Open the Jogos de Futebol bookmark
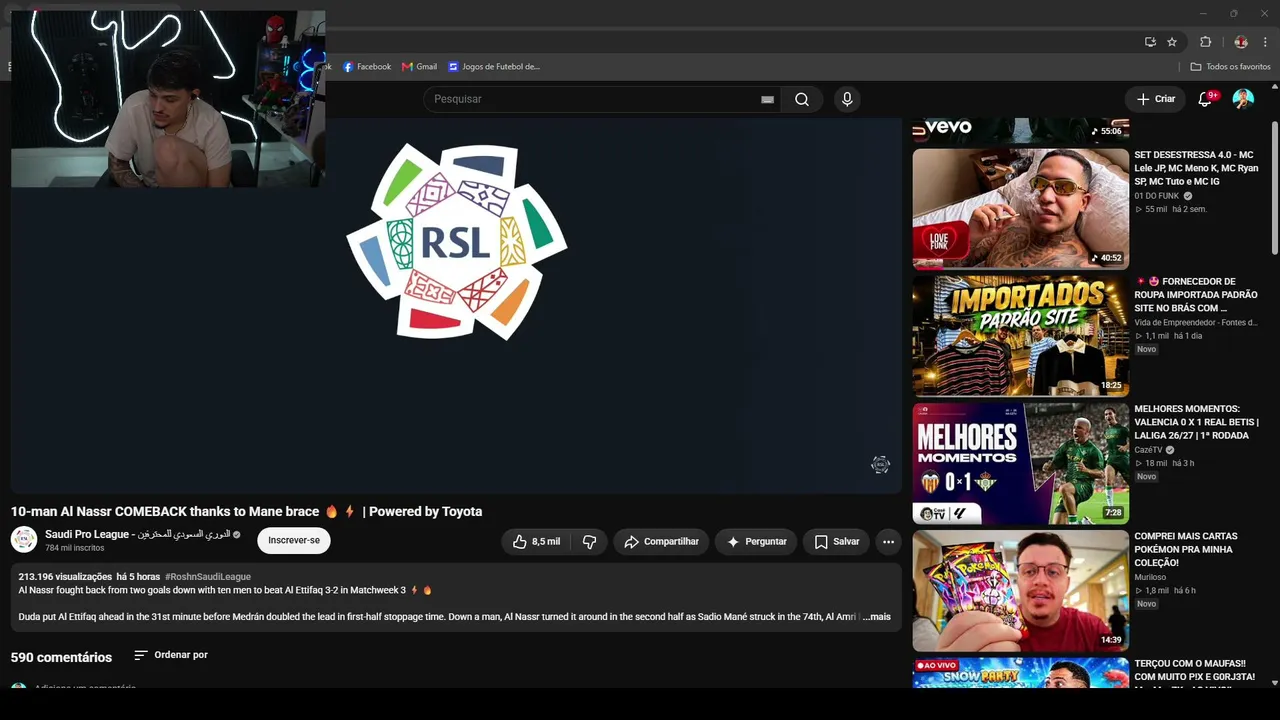Viewport: 1280px width, 720px height. (494, 67)
